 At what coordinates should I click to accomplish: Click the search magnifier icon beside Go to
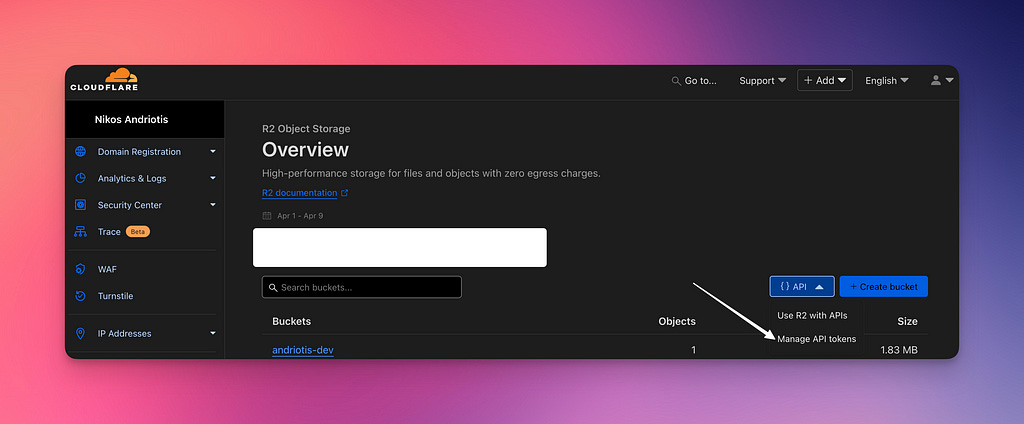676,81
